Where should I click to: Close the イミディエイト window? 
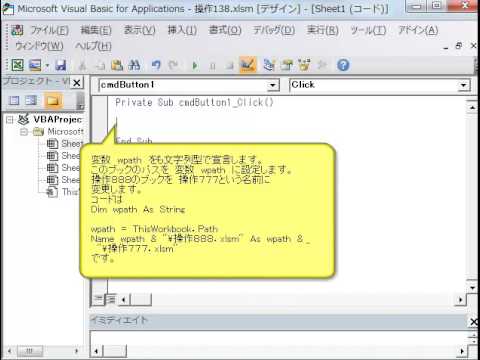[x=473, y=322]
